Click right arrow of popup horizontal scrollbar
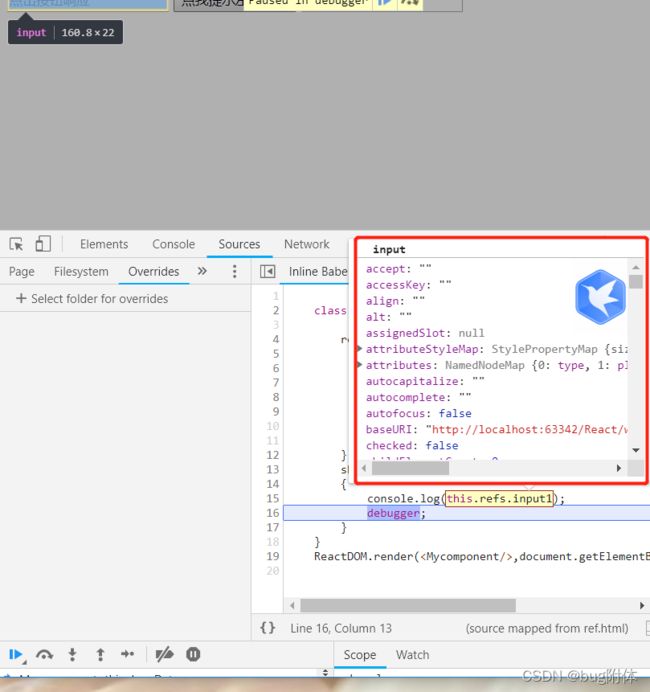This screenshot has width=650, height=692. 619,468
